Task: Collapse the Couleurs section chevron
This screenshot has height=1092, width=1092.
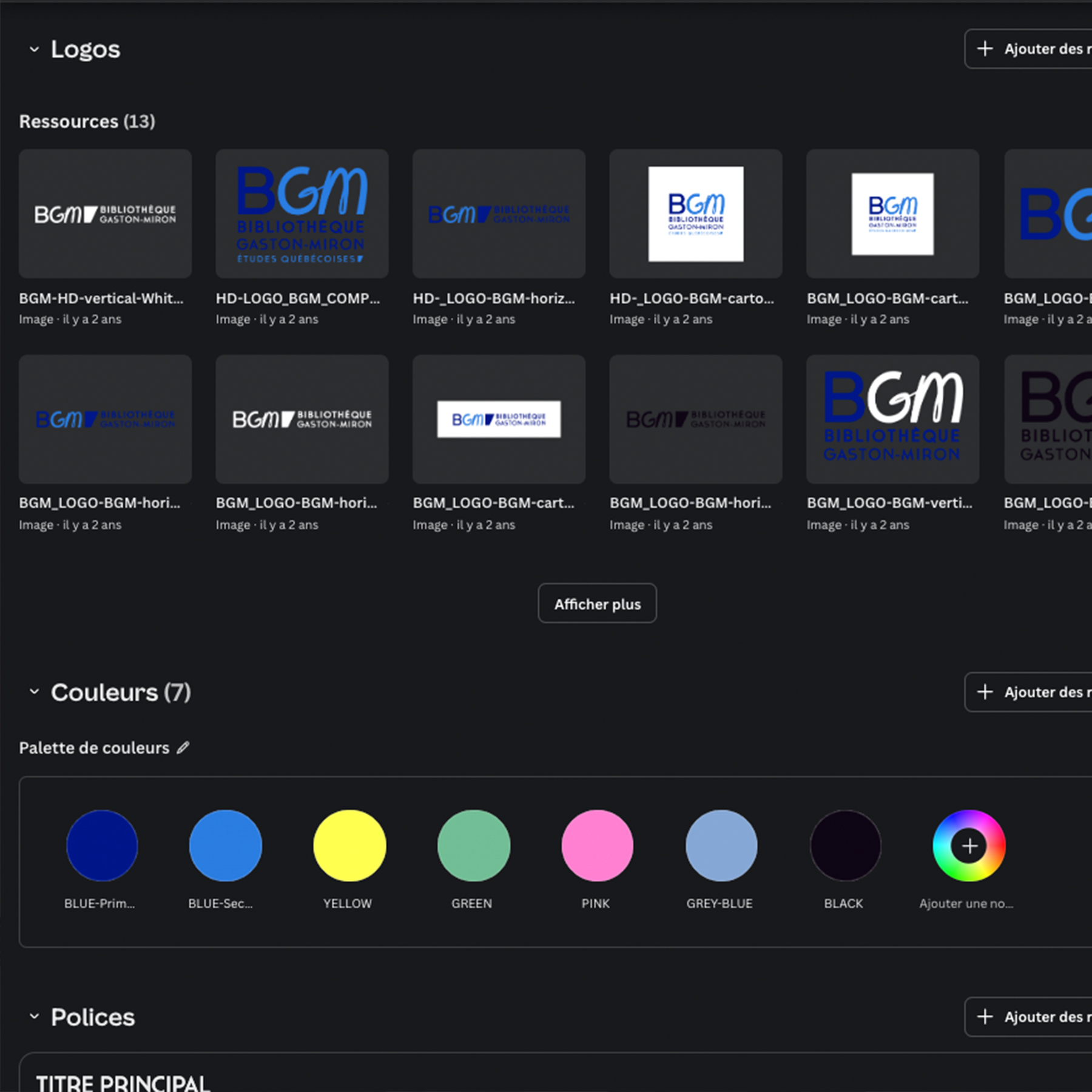Action: click(x=35, y=692)
